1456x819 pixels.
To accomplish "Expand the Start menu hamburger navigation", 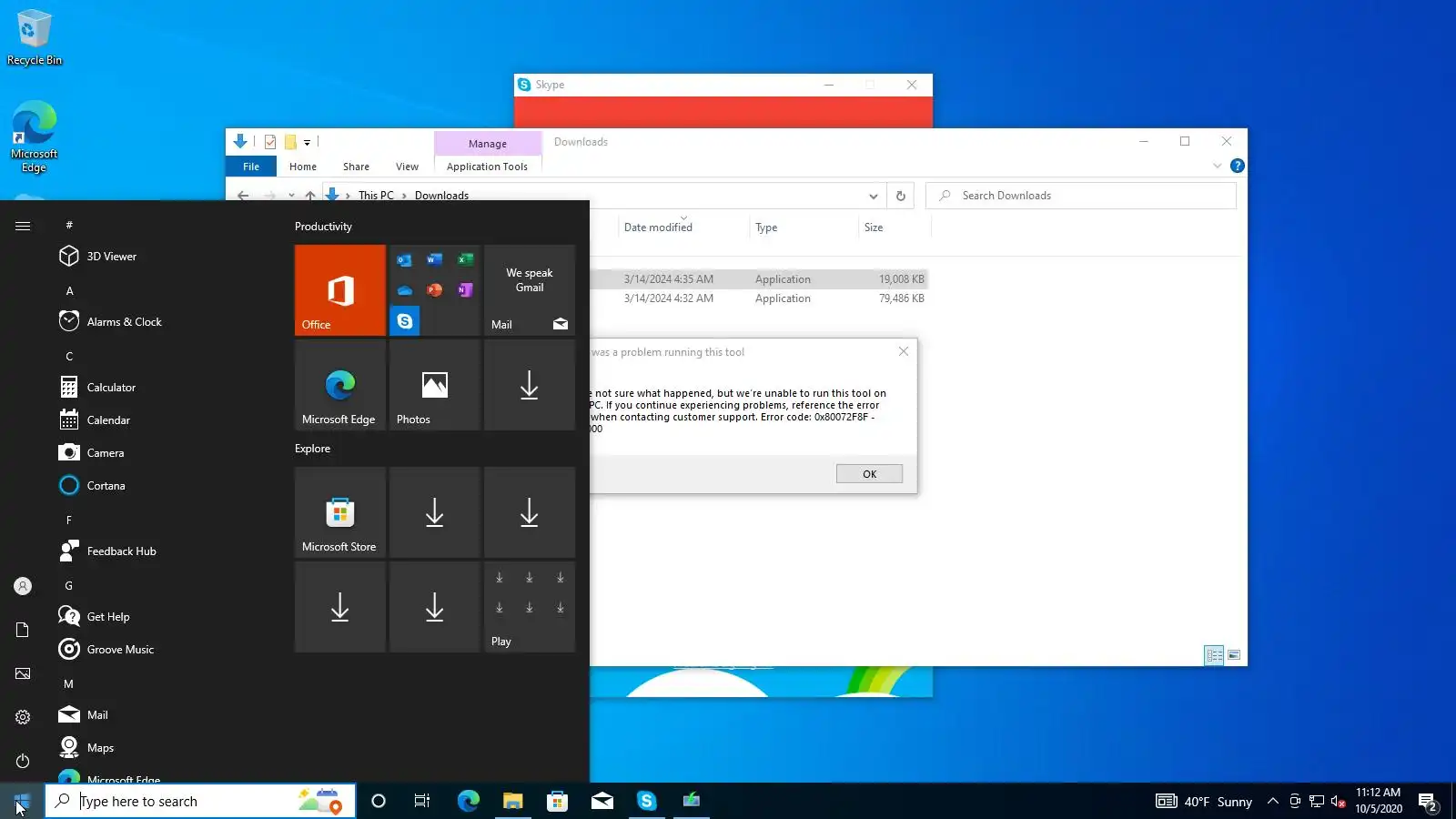I will click(x=23, y=226).
